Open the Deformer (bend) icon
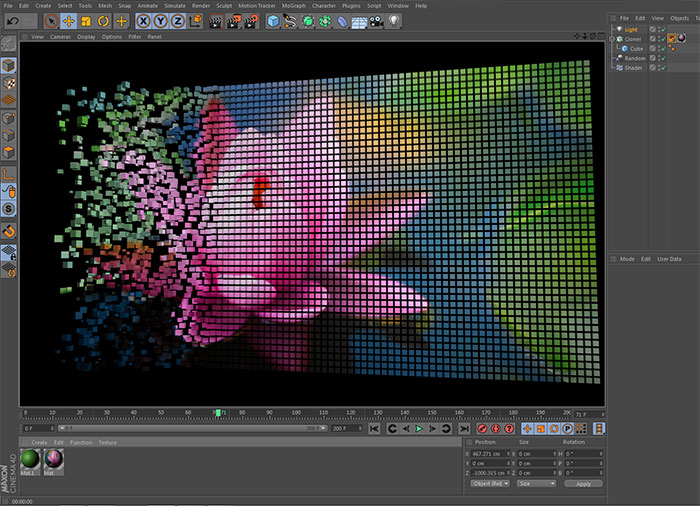Screen dimensions: 700x506 (342, 21)
